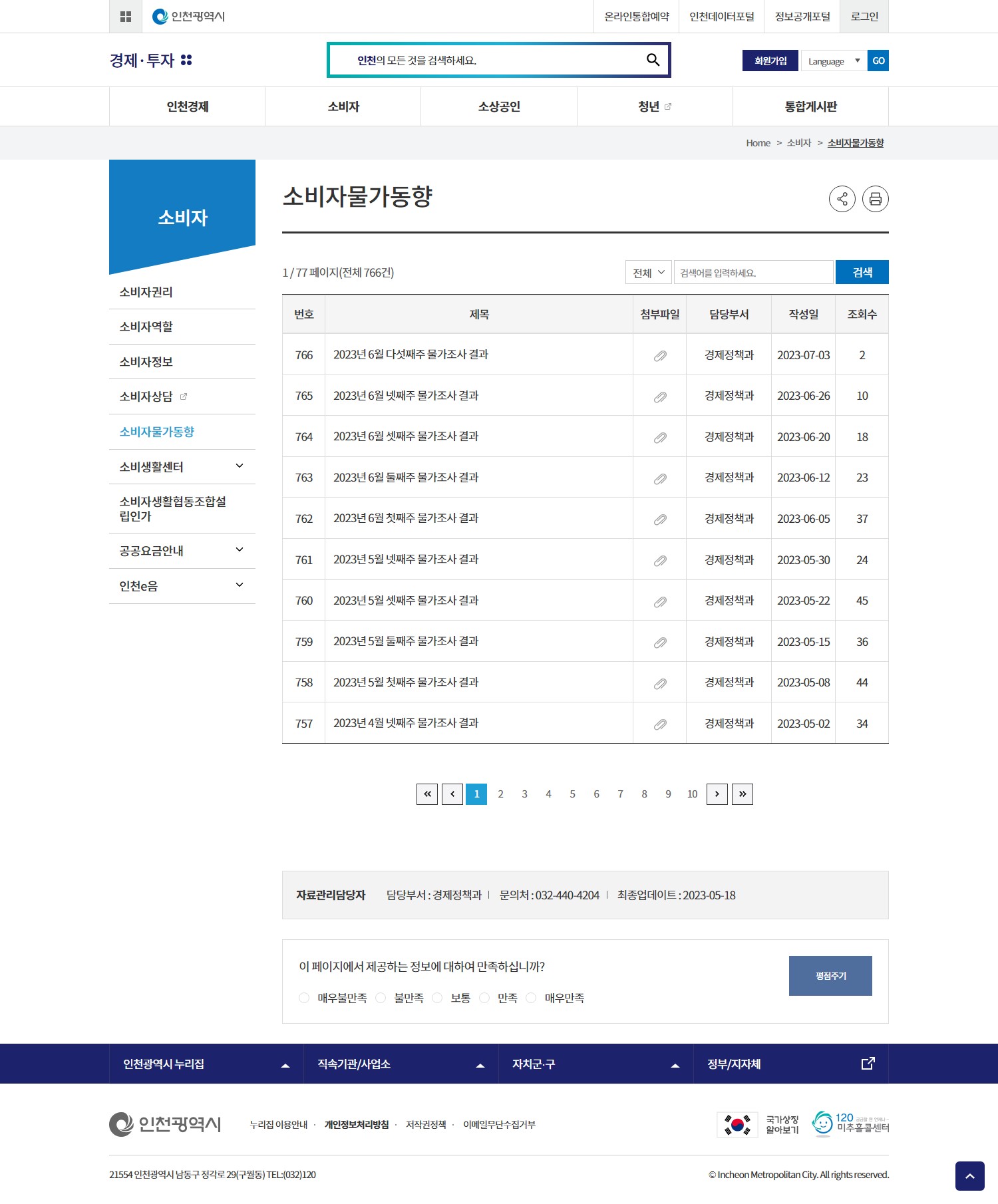998x1204 pixels.
Task: Click the 회원가입 button
Action: (x=770, y=61)
